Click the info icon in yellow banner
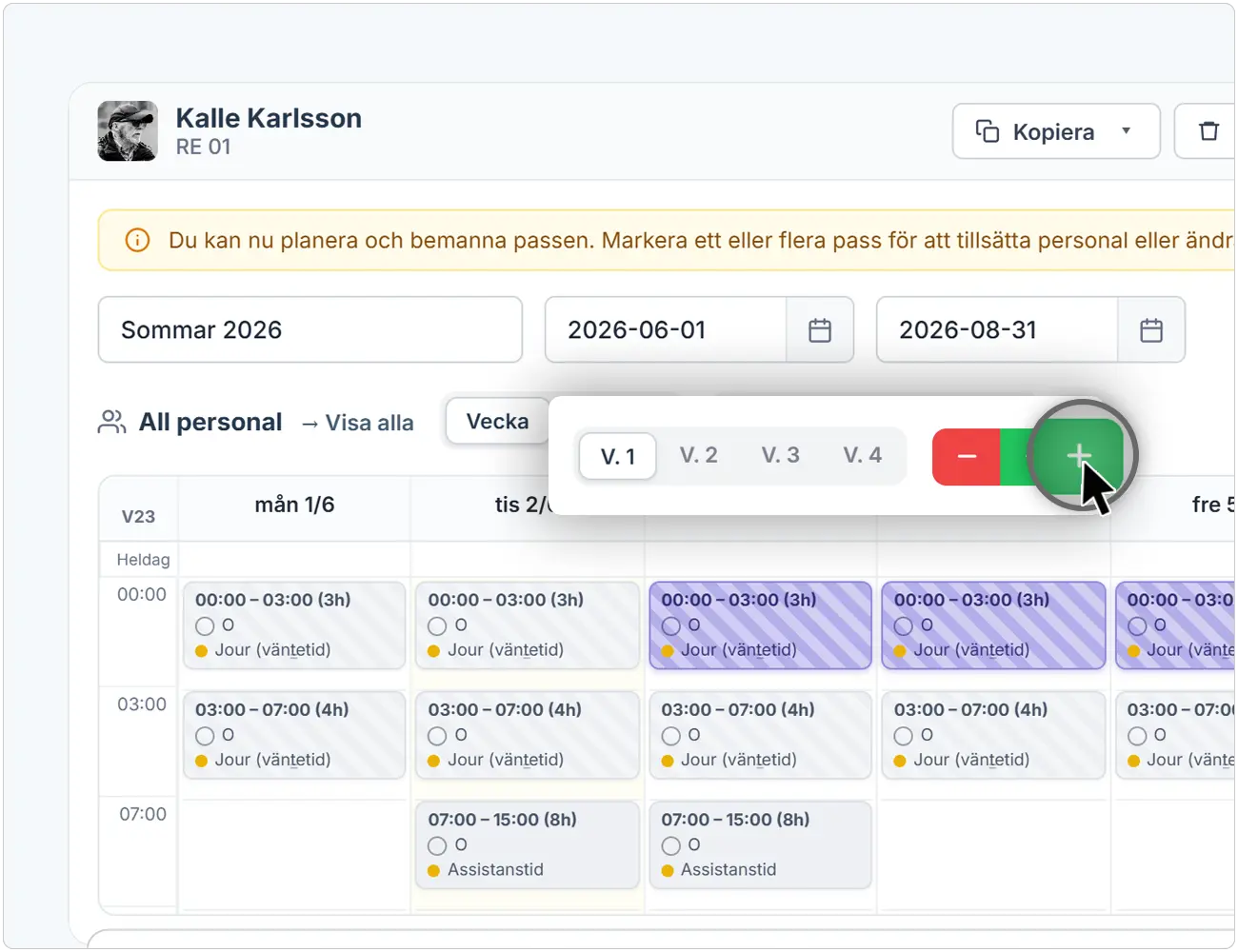This screenshot has height=952, width=1238. [x=137, y=240]
